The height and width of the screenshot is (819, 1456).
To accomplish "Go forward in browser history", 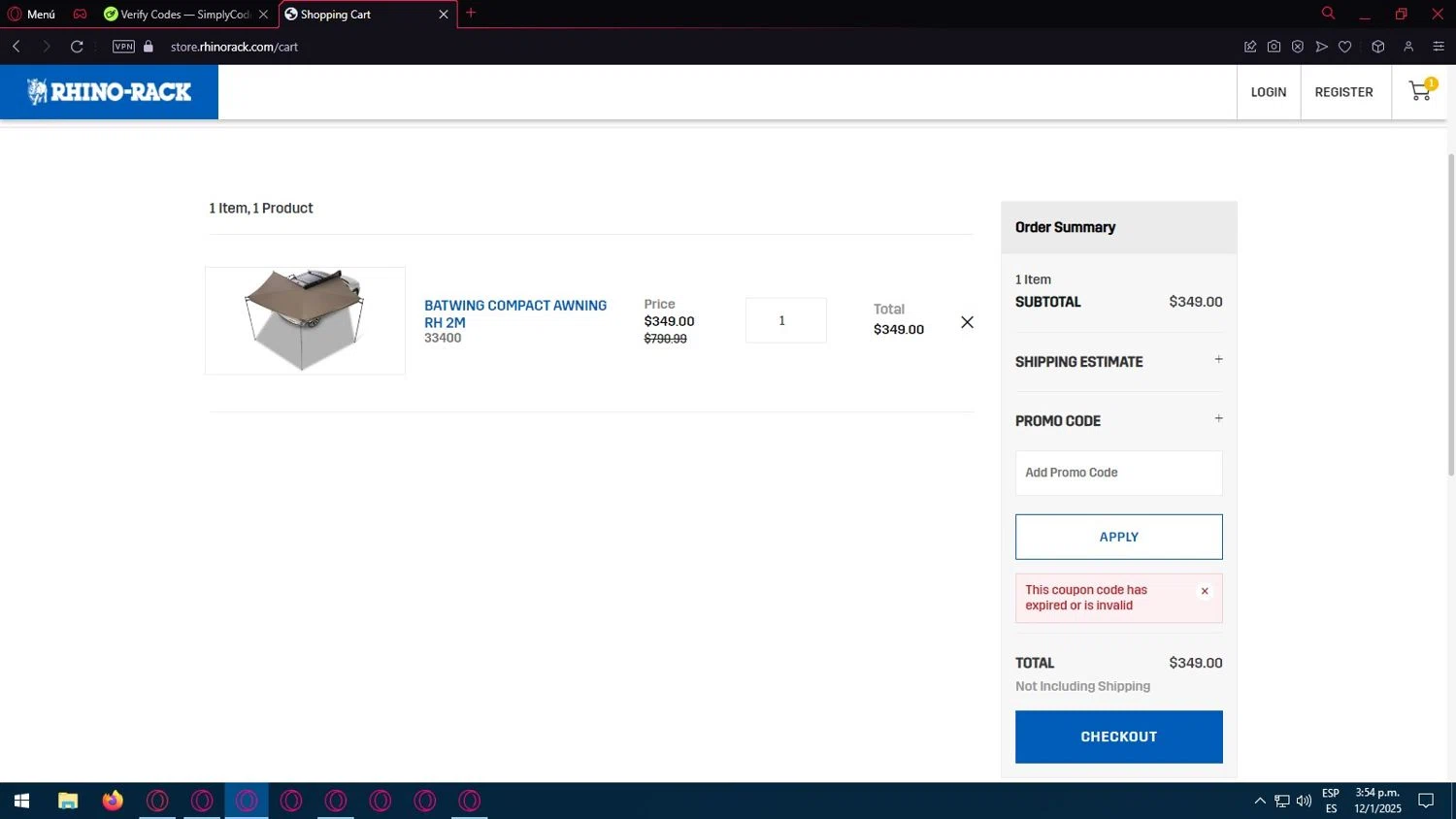I will [x=46, y=47].
